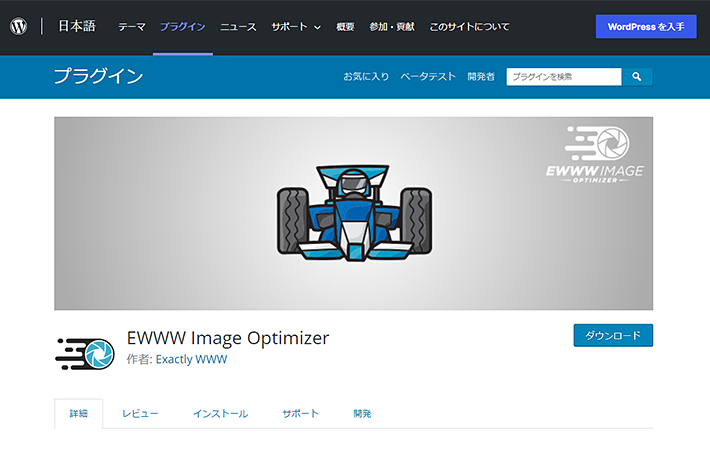Image resolution: width=710 pixels, height=450 pixels.
Task: Open the Exactly WWW author link
Action: [191, 359]
